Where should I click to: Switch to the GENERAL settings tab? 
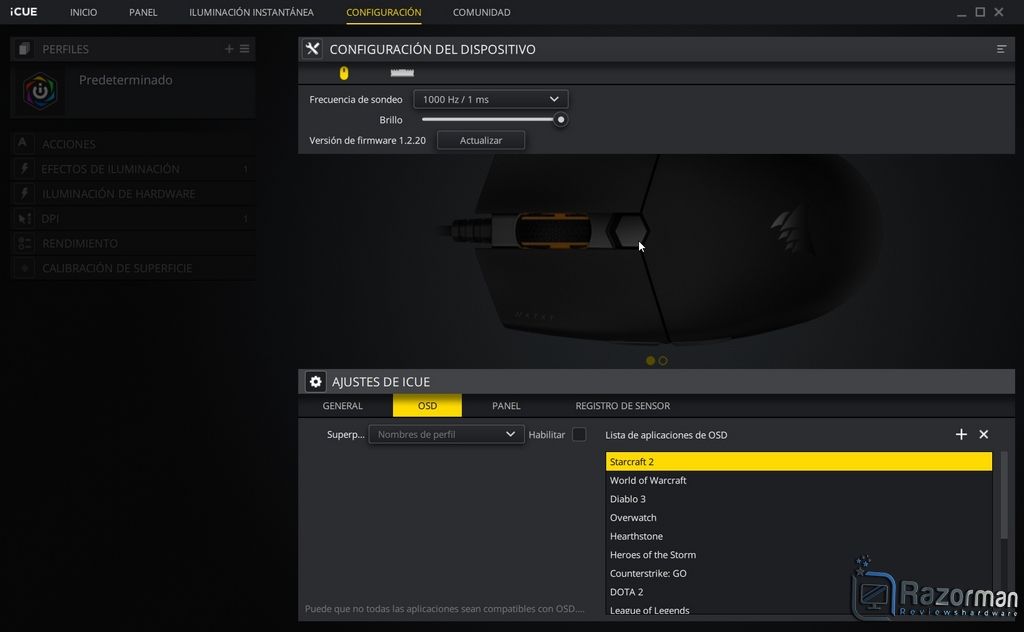pos(342,405)
